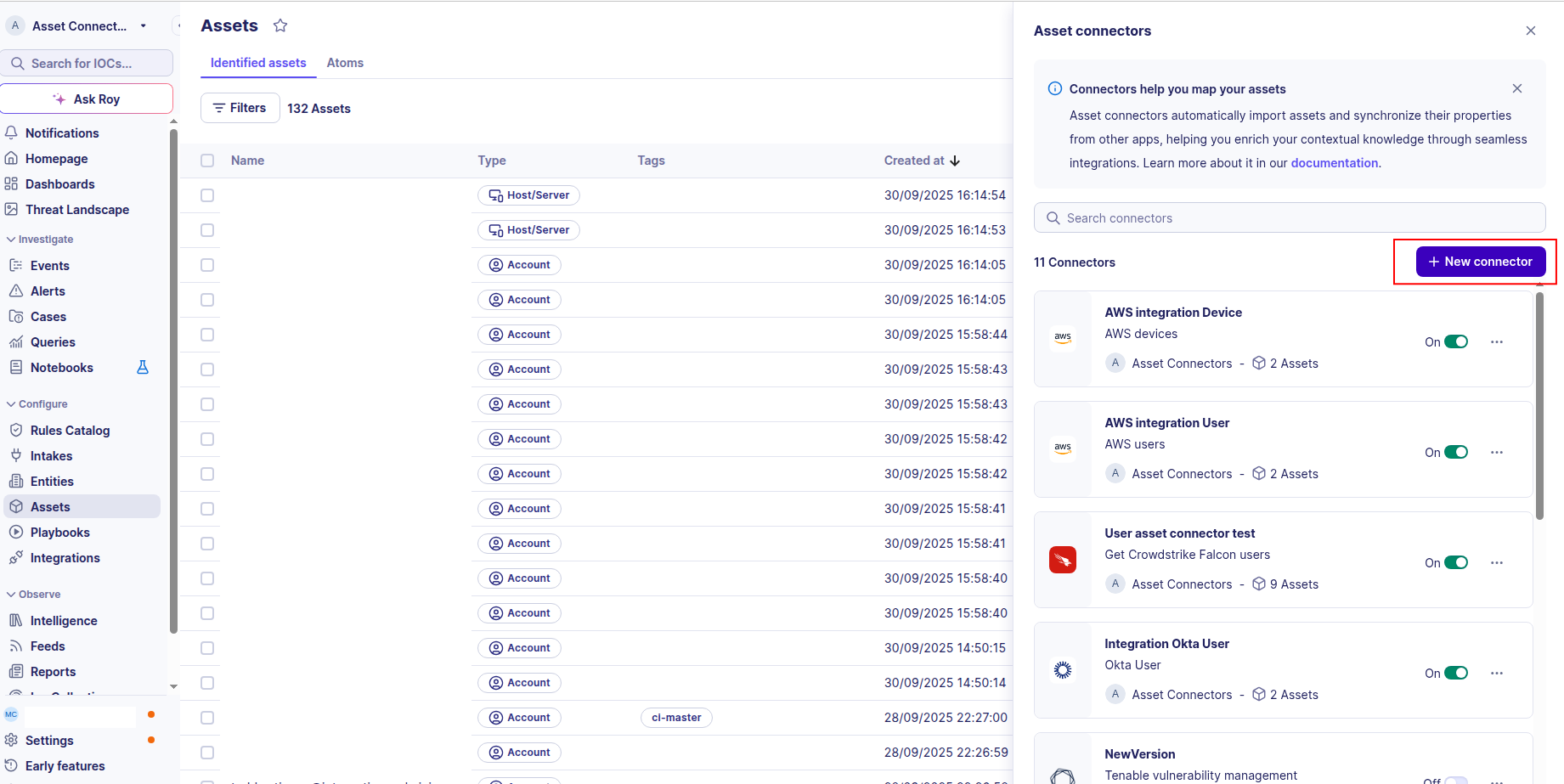
Task: Open the Playbooks page in the sidebar
Action: [x=59, y=533]
